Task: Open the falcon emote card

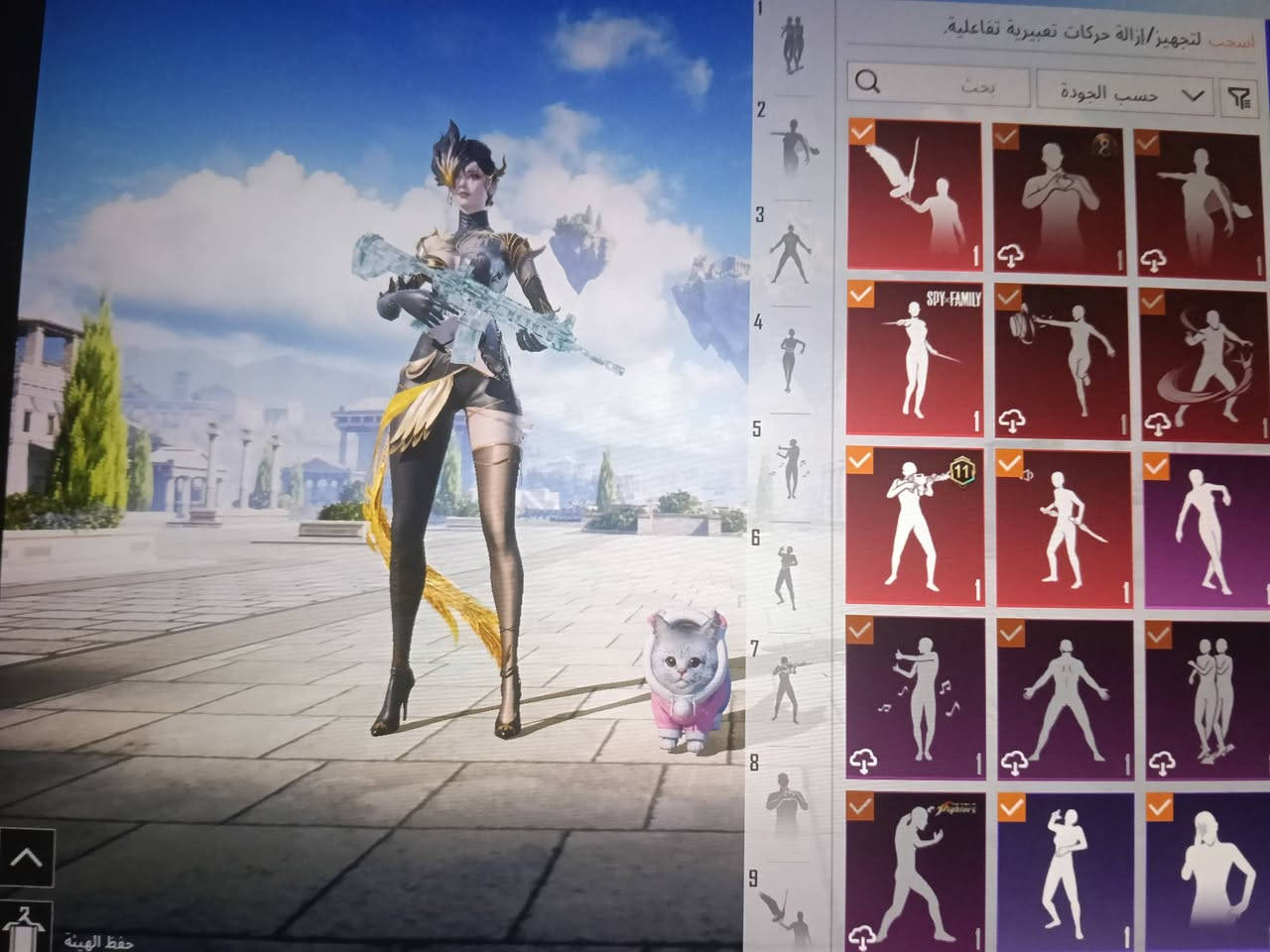Action: coord(916,195)
